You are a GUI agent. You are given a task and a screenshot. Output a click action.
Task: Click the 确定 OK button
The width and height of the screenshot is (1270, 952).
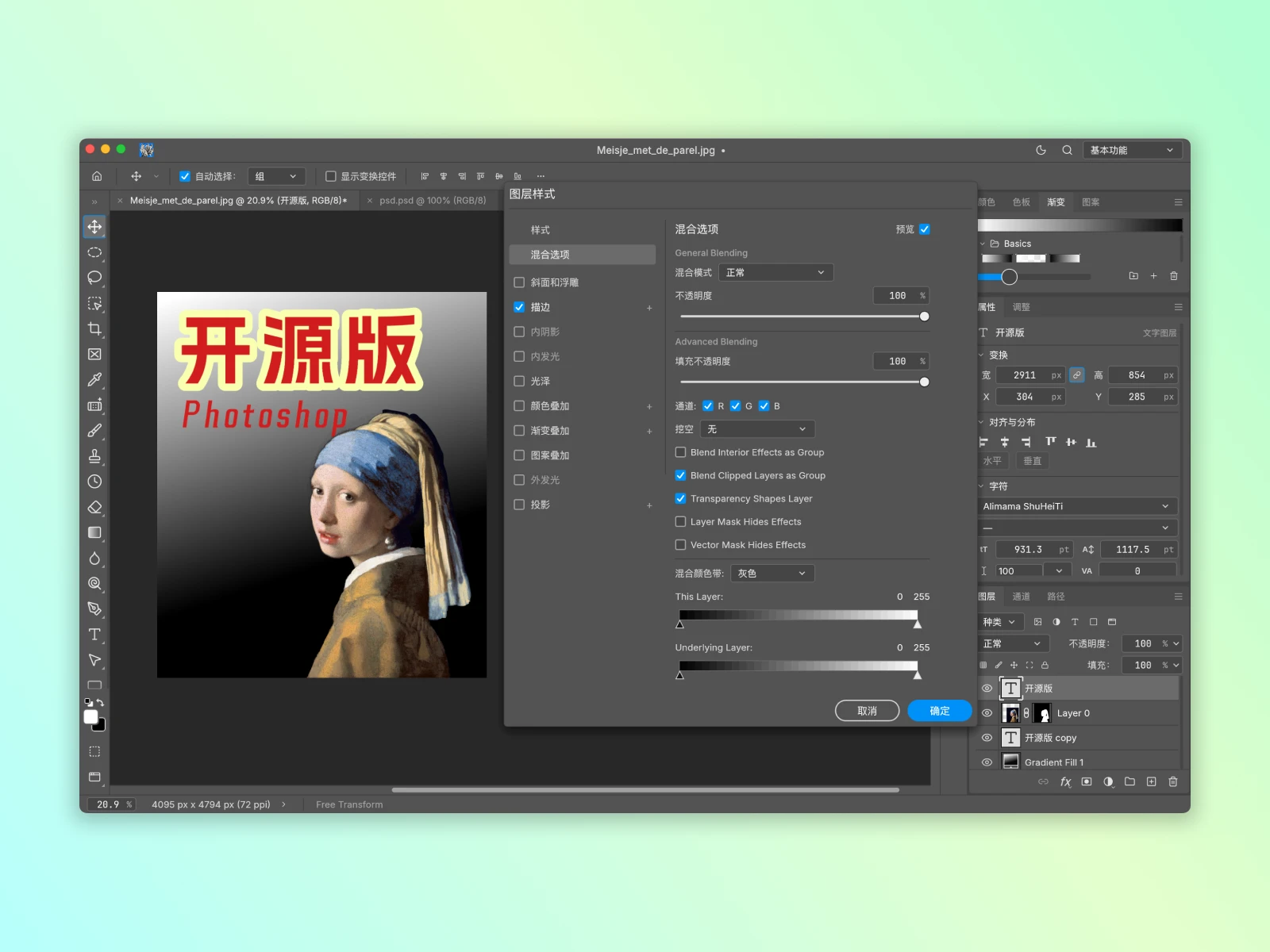point(940,711)
